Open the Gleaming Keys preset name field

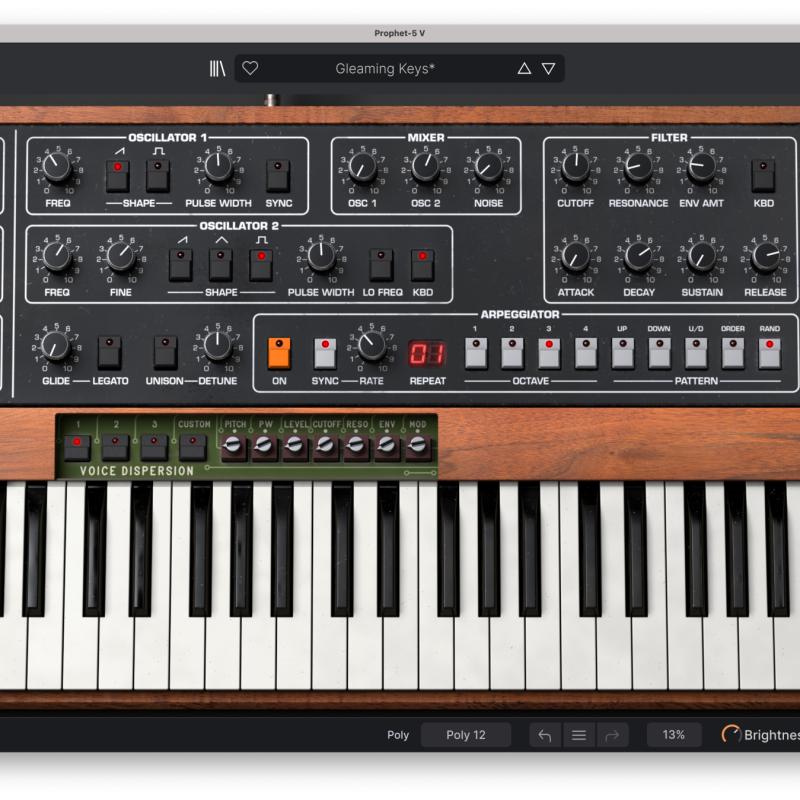tap(385, 68)
